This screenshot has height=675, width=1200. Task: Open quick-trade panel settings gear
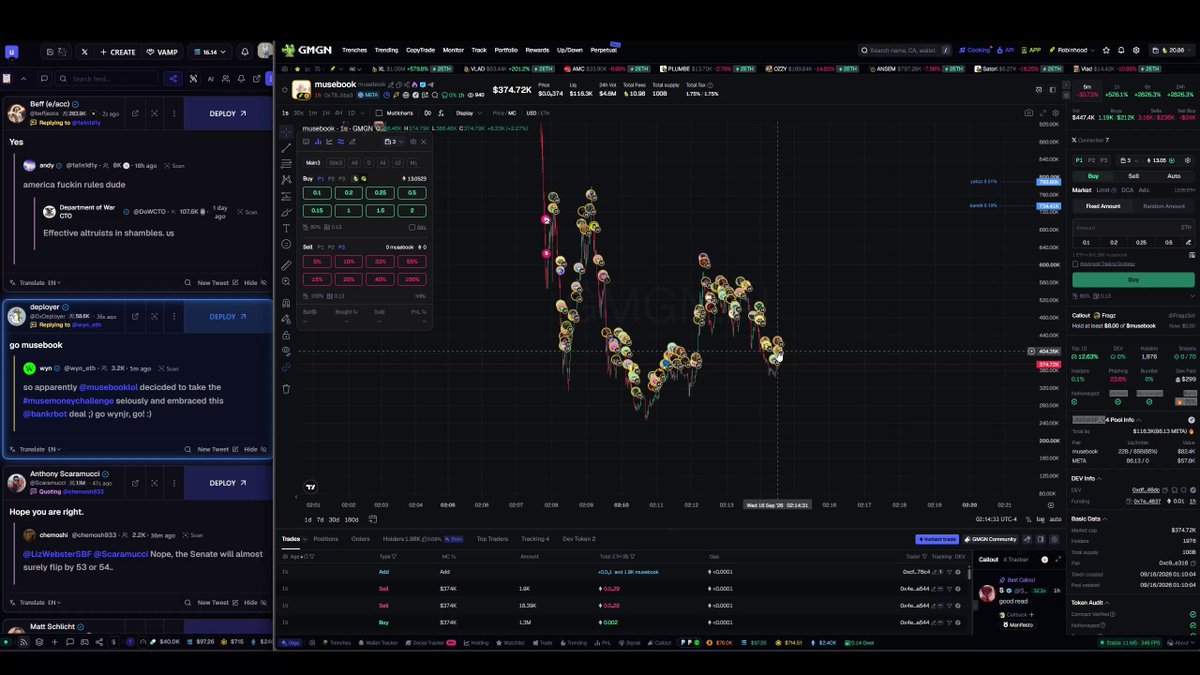(x=413, y=142)
